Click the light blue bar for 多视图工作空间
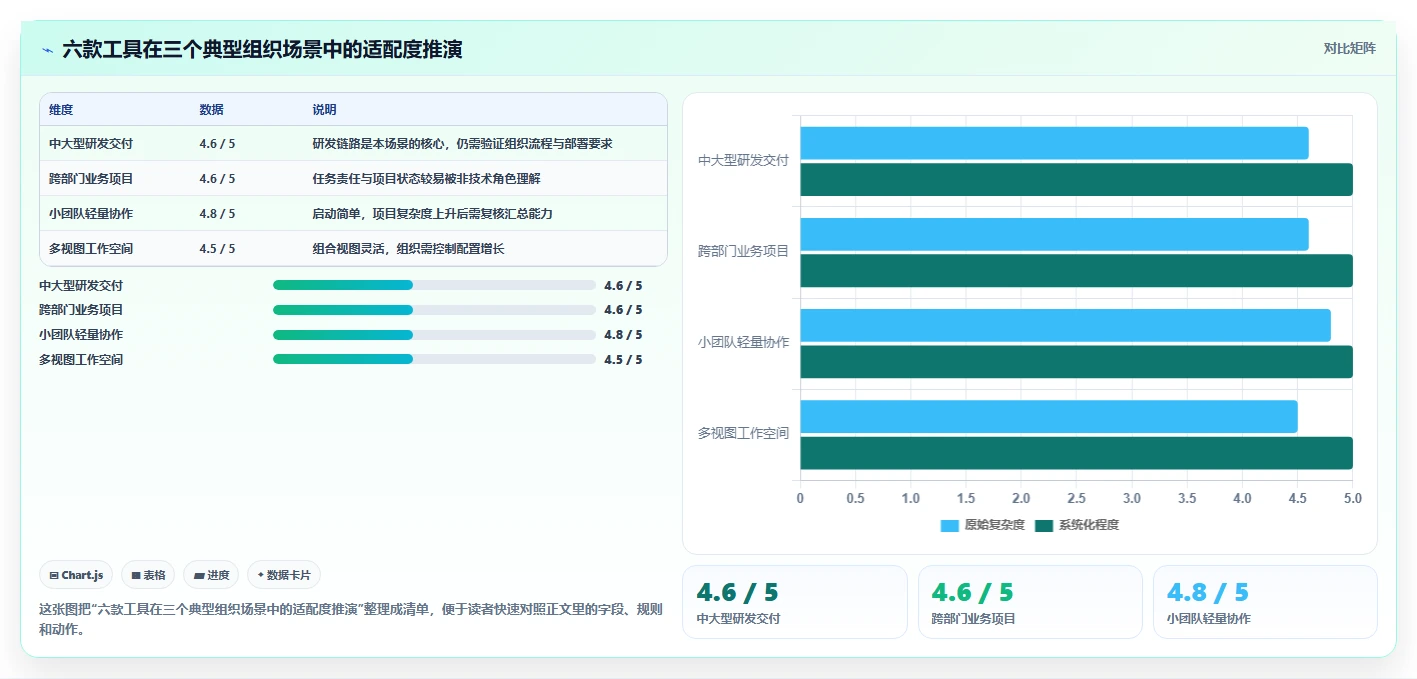The height and width of the screenshot is (679, 1417). [1049, 416]
